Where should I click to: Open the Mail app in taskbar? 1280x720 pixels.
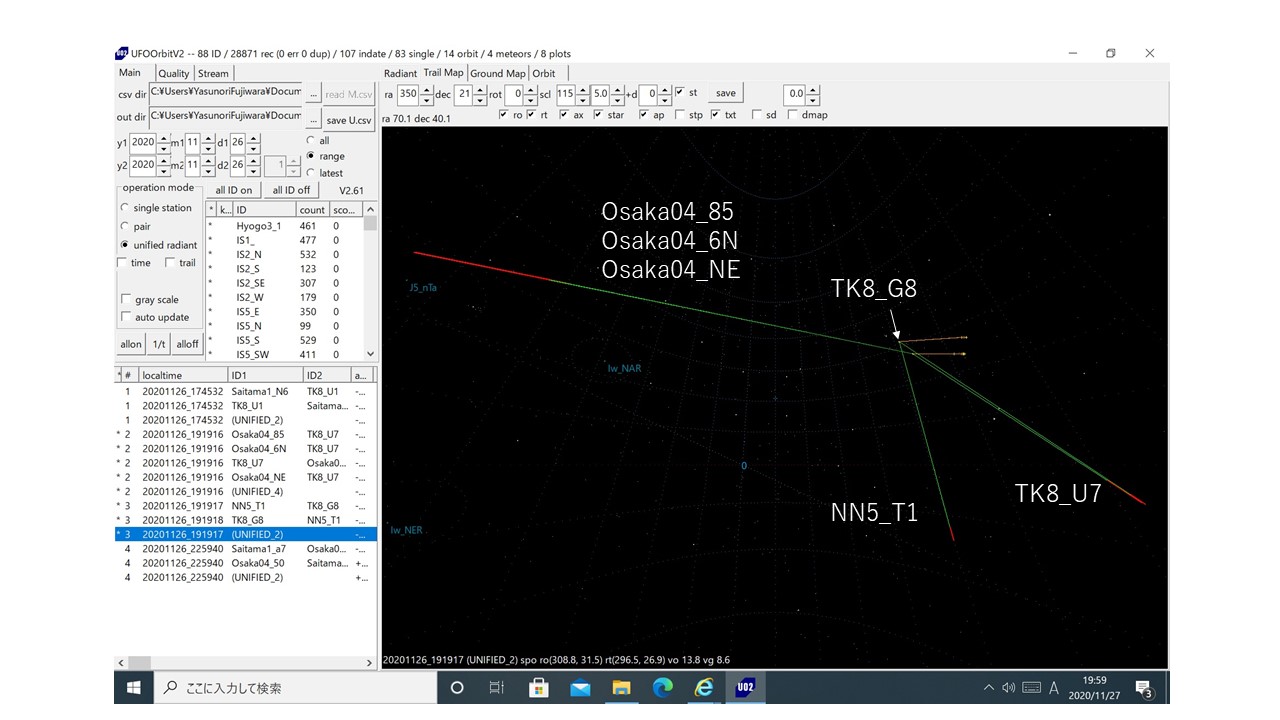click(580, 688)
